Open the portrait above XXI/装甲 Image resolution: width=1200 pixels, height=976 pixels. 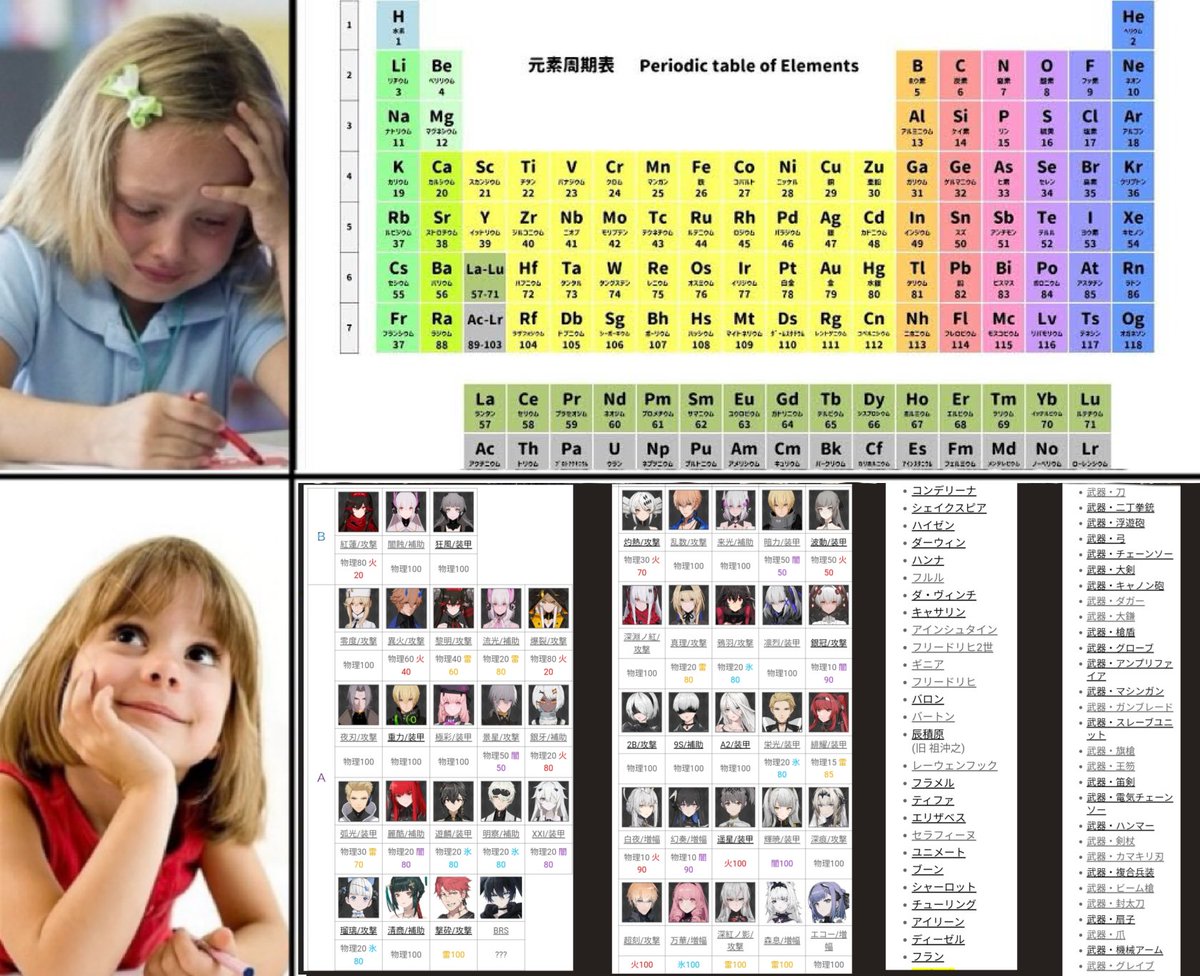click(x=549, y=801)
